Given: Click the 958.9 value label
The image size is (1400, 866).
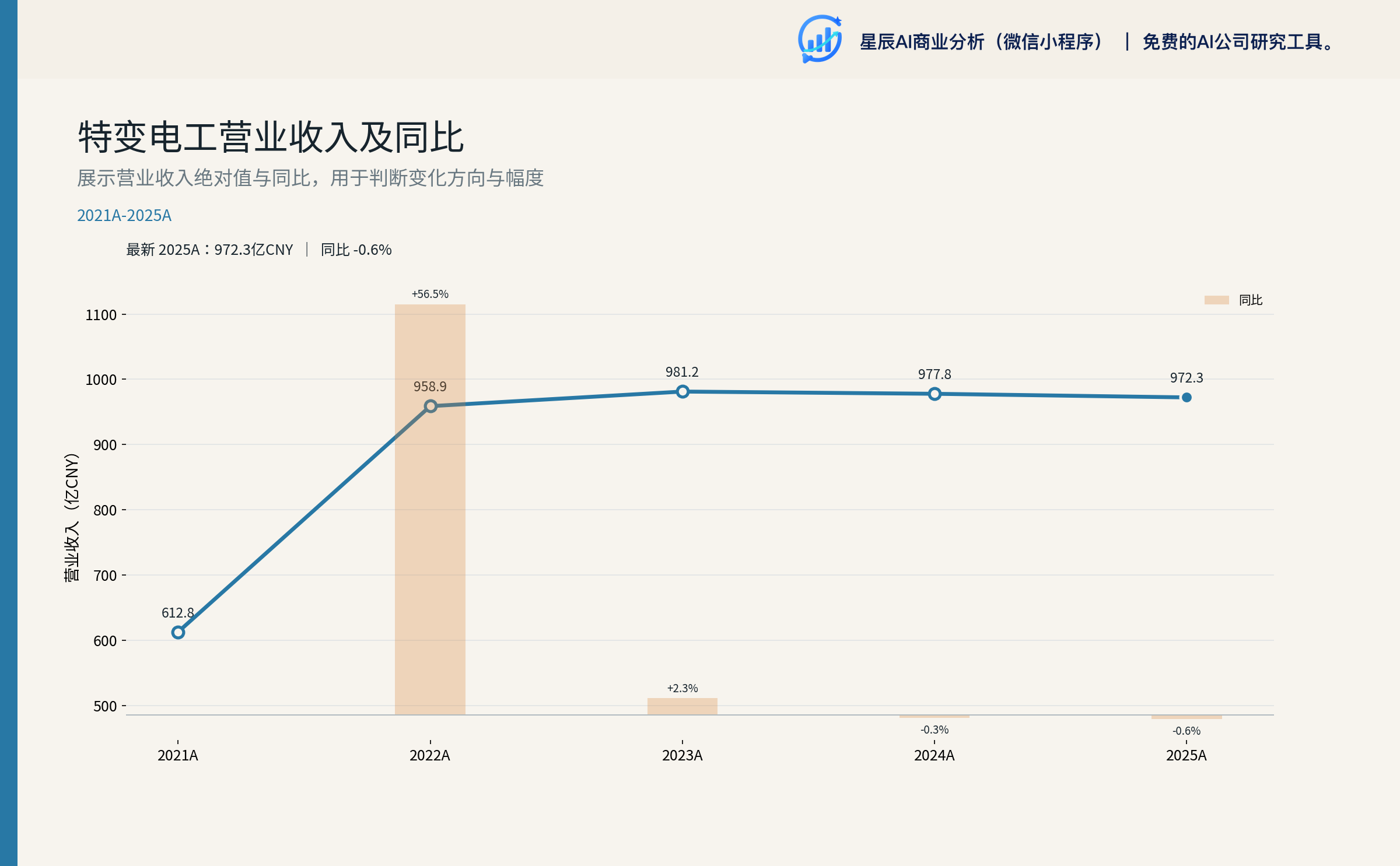Looking at the screenshot, I should (x=430, y=387).
